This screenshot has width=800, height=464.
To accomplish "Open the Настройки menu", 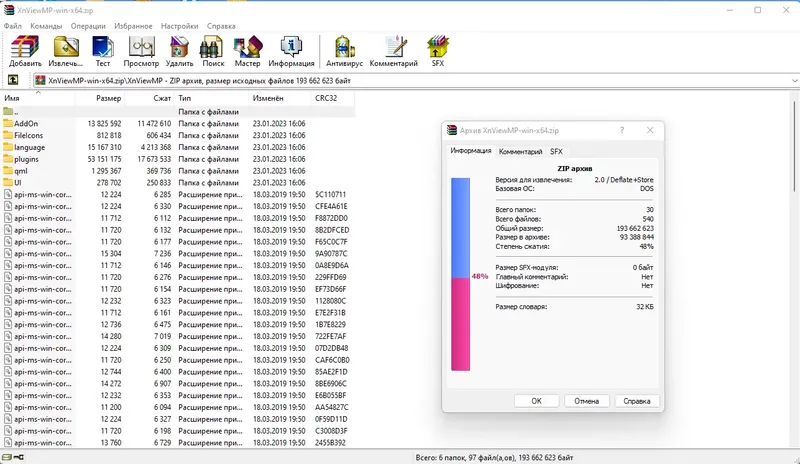I will pos(179,26).
